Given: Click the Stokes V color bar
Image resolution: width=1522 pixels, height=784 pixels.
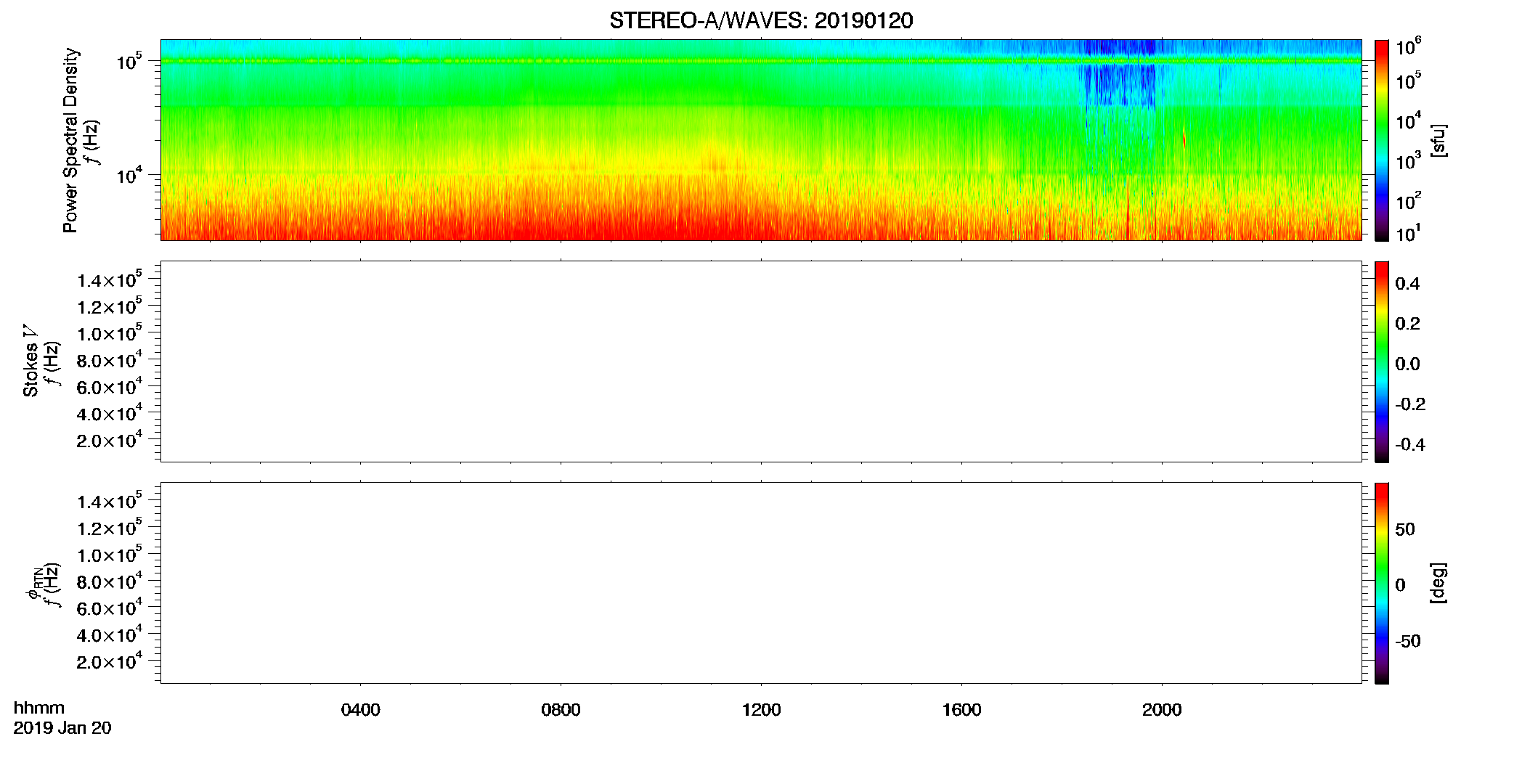Looking at the screenshot, I should [1381, 362].
